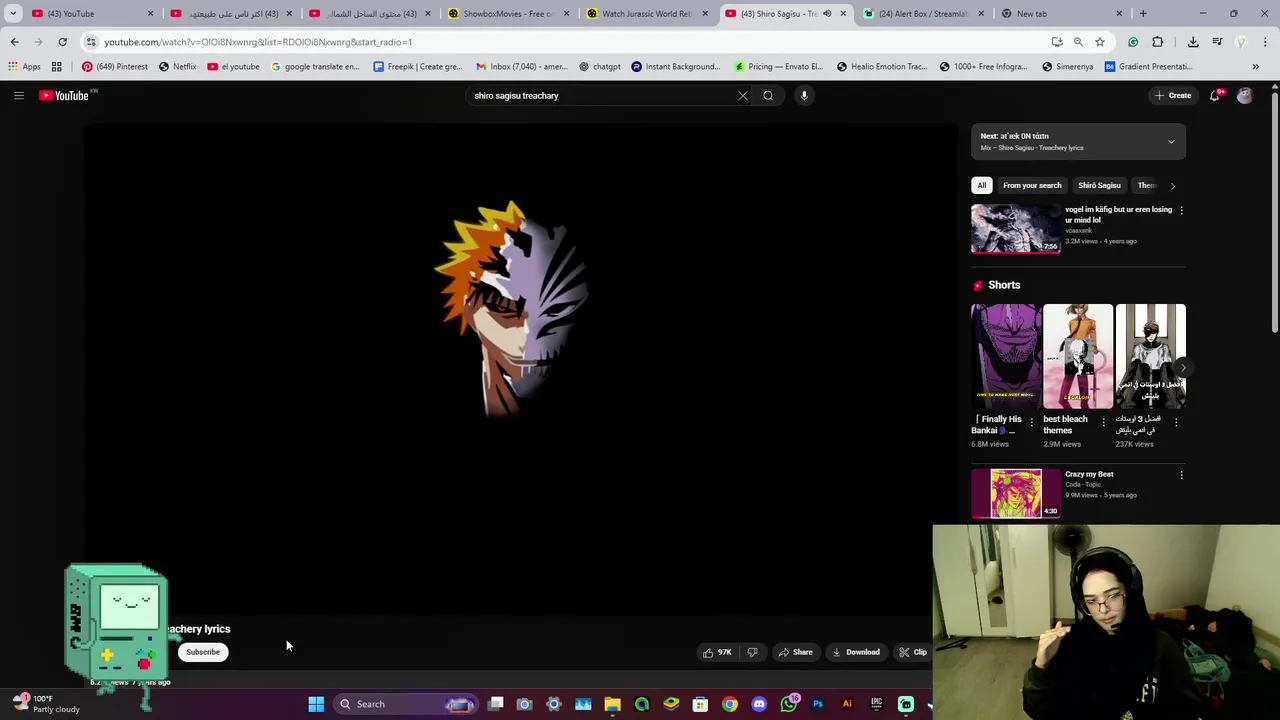This screenshot has width=1280, height=720.
Task: Open more options for vogel im käfig video
Action: coord(1181,211)
